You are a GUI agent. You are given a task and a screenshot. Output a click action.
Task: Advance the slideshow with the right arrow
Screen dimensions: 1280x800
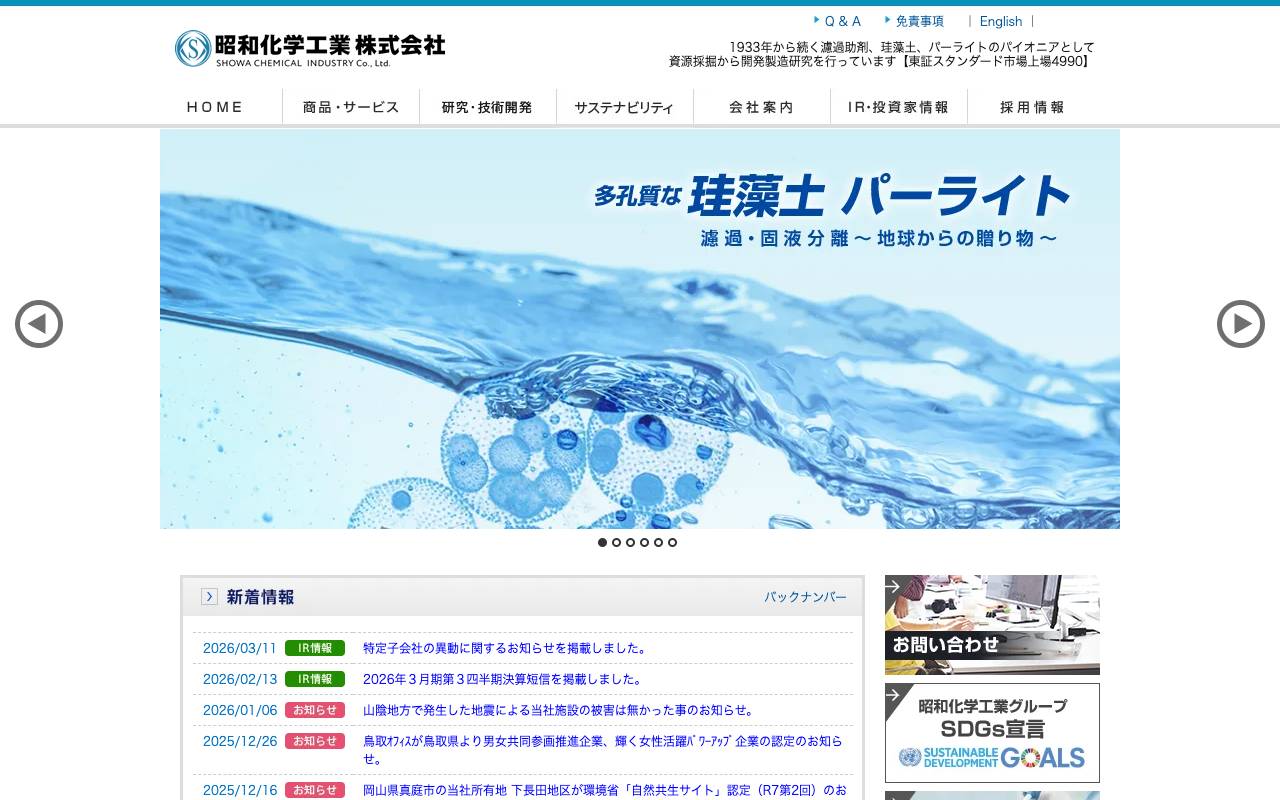point(1241,324)
